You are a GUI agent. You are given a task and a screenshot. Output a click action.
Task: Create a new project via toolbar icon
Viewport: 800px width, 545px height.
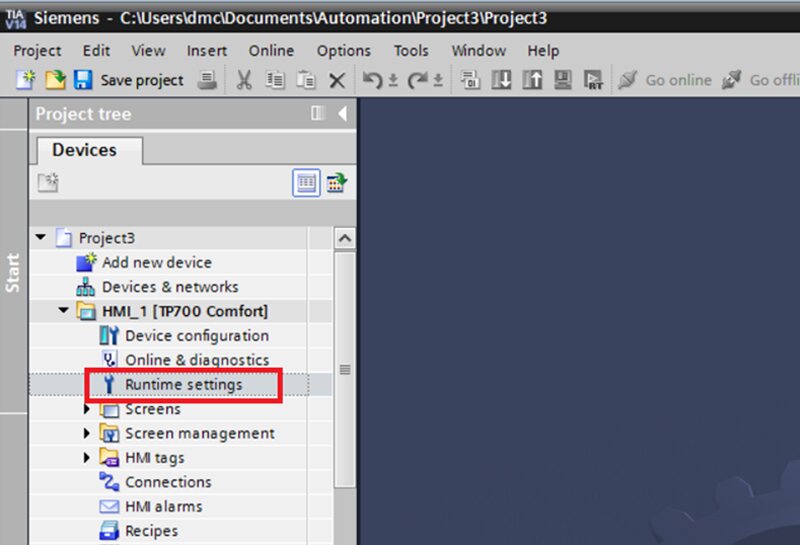[x=26, y=80]
